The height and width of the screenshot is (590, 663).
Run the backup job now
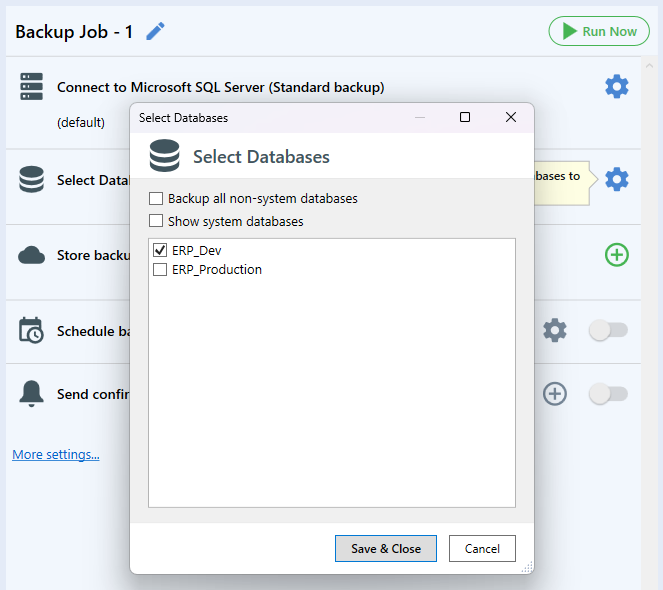coord(599,31)
